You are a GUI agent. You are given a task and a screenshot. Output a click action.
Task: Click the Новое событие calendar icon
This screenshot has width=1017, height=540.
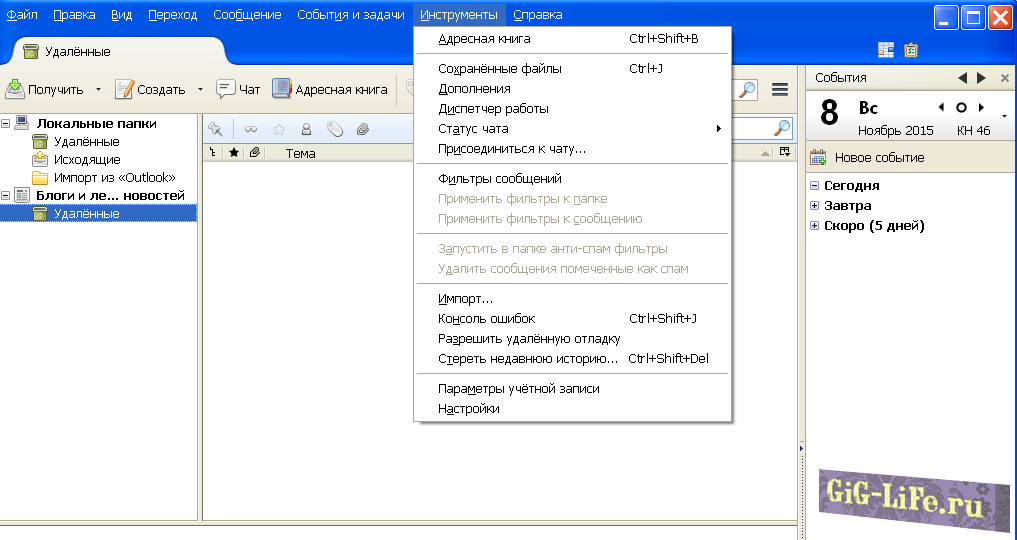[x=818, y=157]
